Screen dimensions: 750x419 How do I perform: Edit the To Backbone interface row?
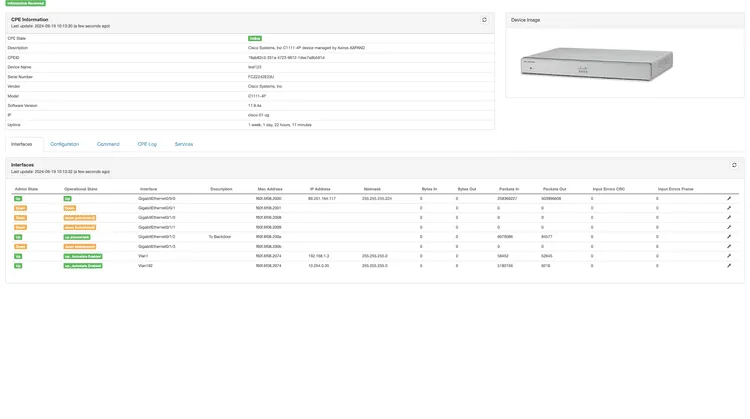729,237
